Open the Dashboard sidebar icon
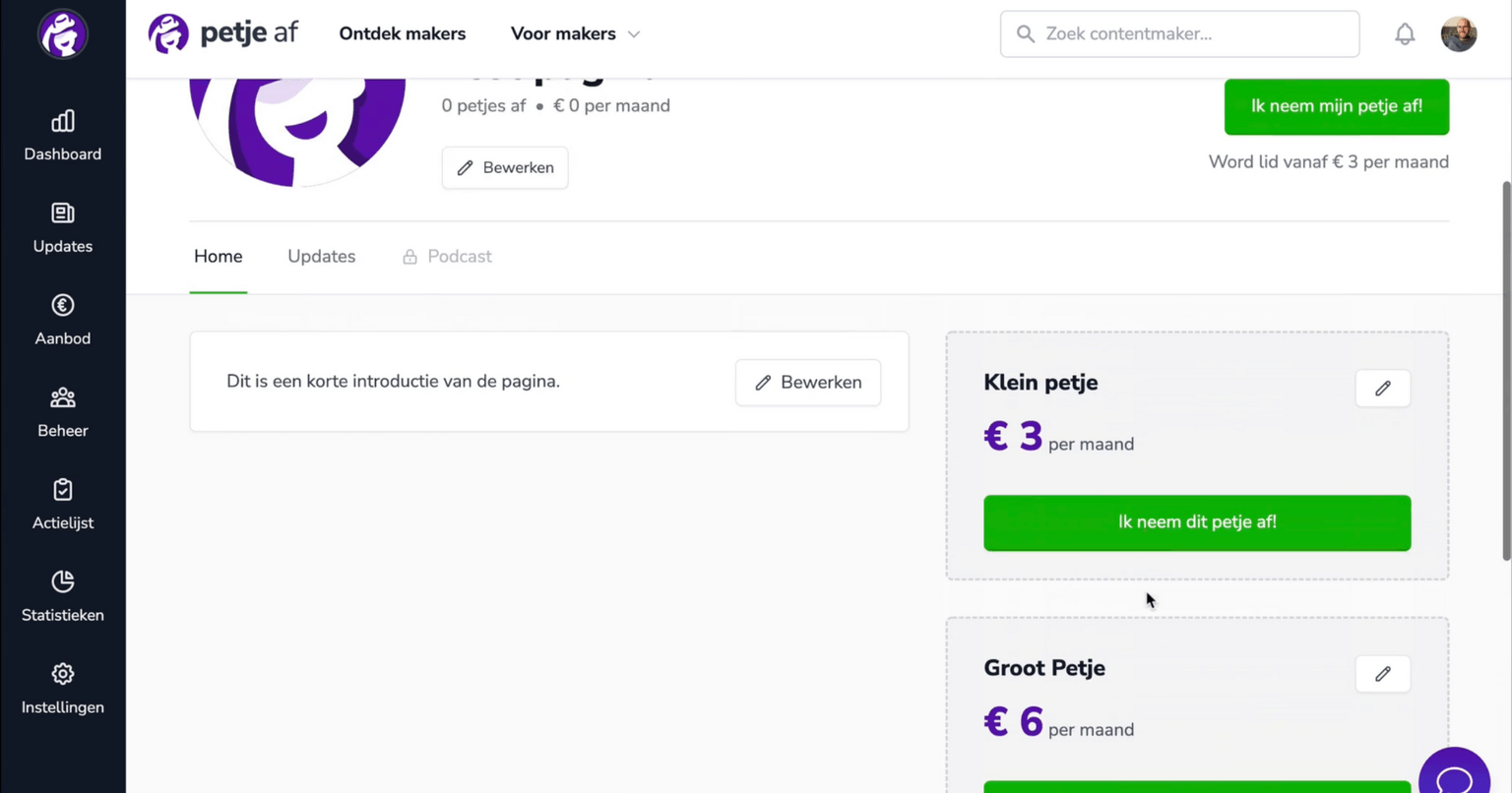This screenshot has height=793, width=1512. pyautogui.click(x=63, y=121)
